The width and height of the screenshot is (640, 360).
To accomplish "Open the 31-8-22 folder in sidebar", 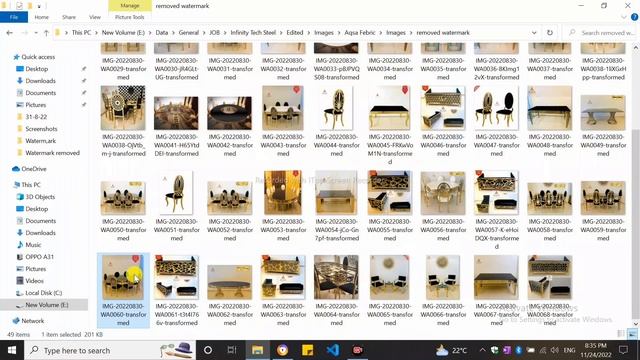I will click(x=36, y=117).
